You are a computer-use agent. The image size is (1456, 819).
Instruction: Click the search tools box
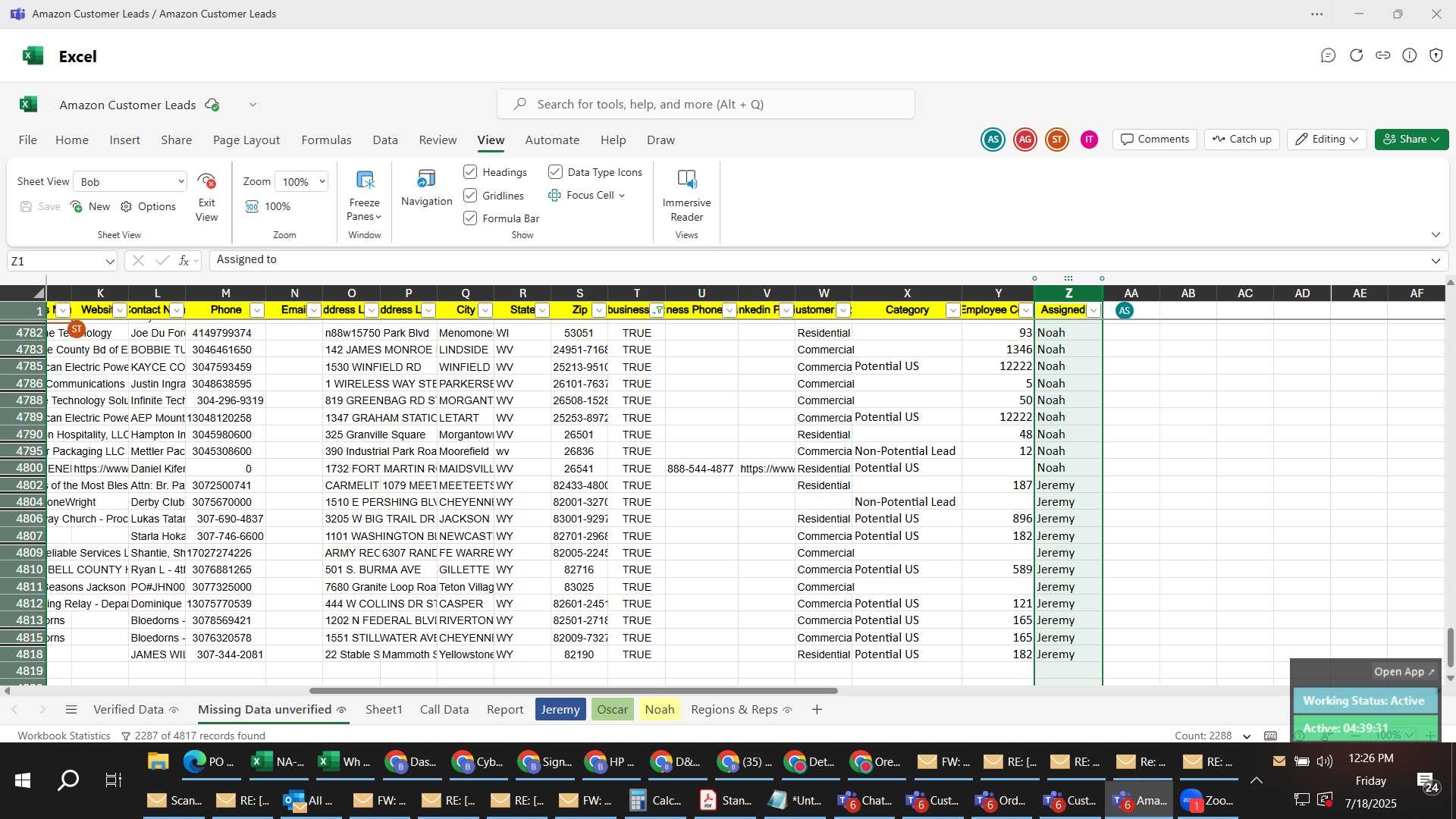706,105
